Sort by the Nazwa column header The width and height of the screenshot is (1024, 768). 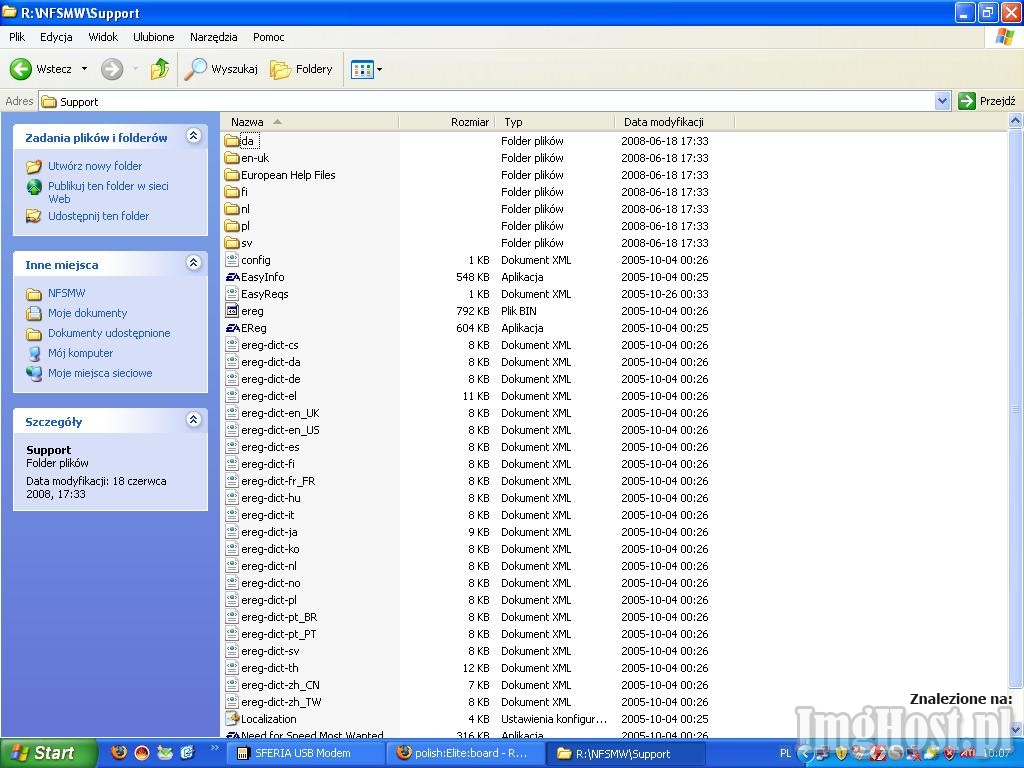(310, 122)
